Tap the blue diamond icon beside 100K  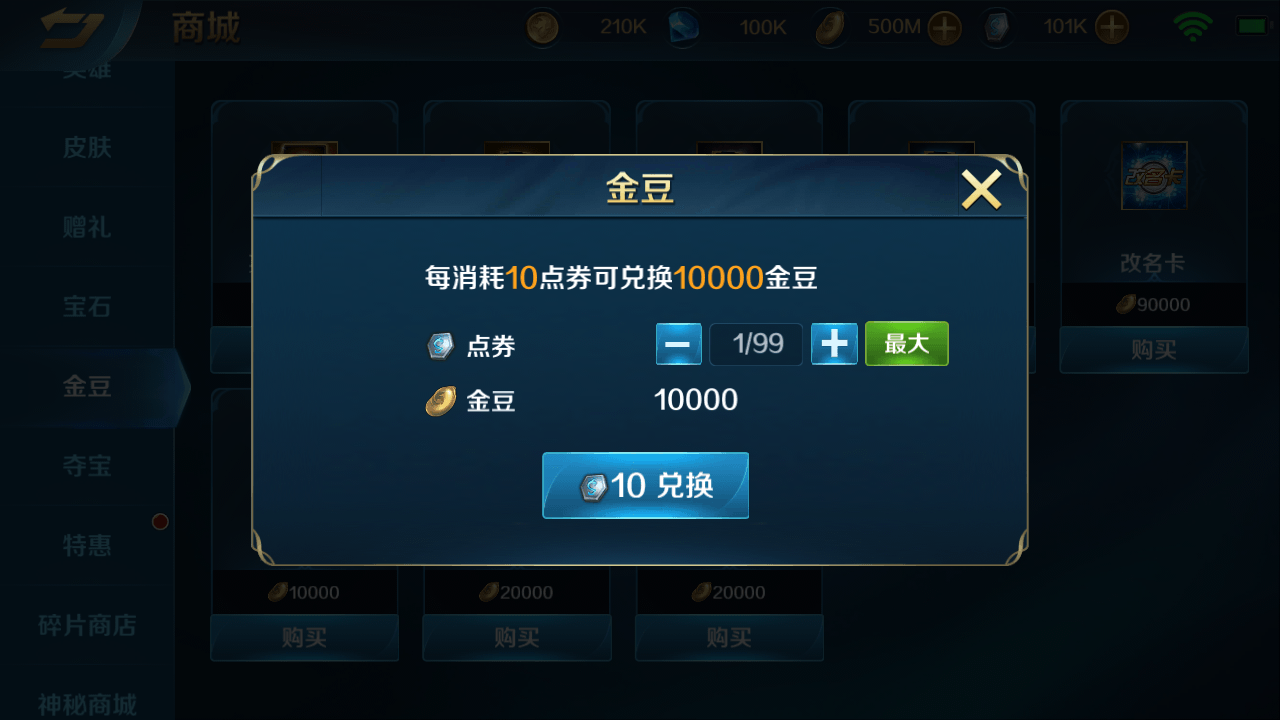coord(683,28)
